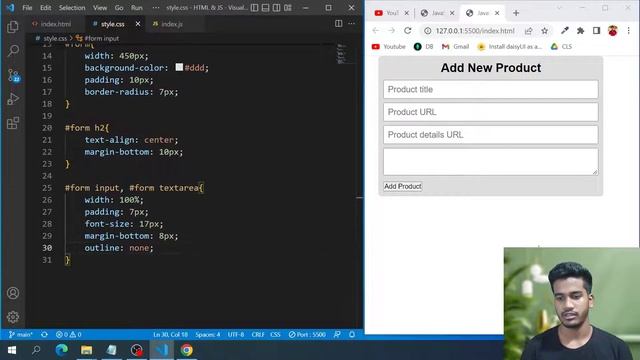The image size is (640, 360).
Task: Toggle the primary side bar layout icon
Action: click(x=254, y=8)
